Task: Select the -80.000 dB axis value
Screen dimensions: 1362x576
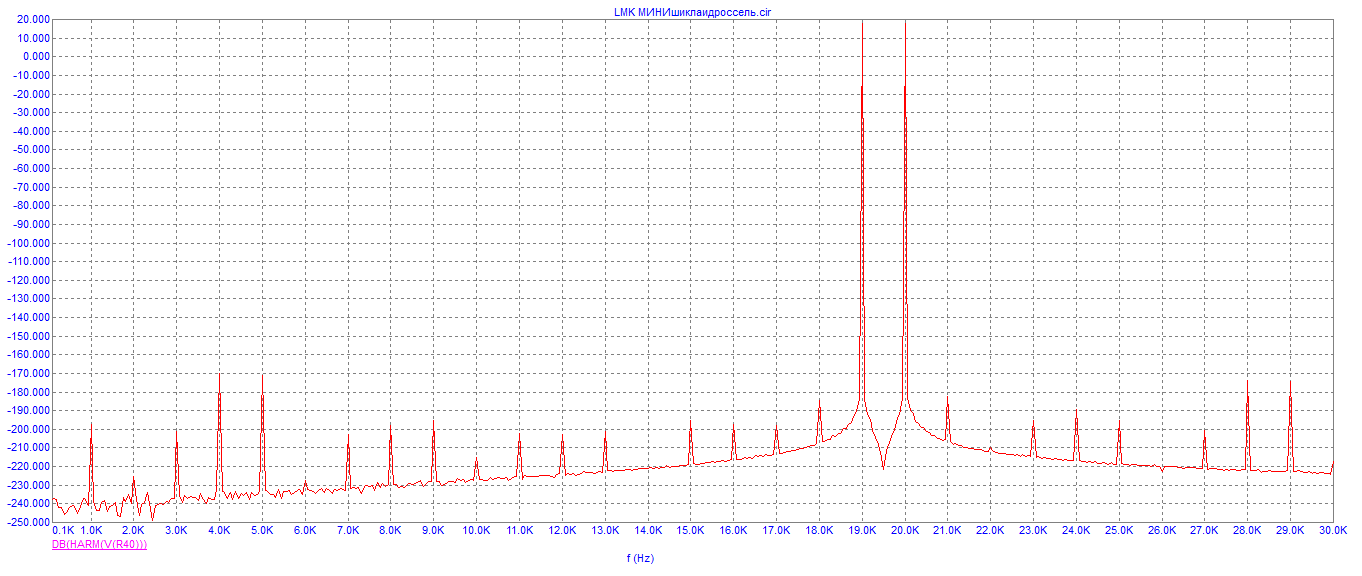Action: point(31,206)
